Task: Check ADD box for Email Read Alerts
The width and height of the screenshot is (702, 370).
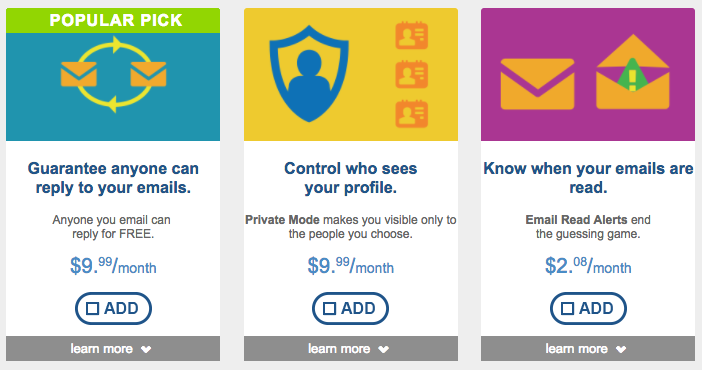Action: point(588,308)
